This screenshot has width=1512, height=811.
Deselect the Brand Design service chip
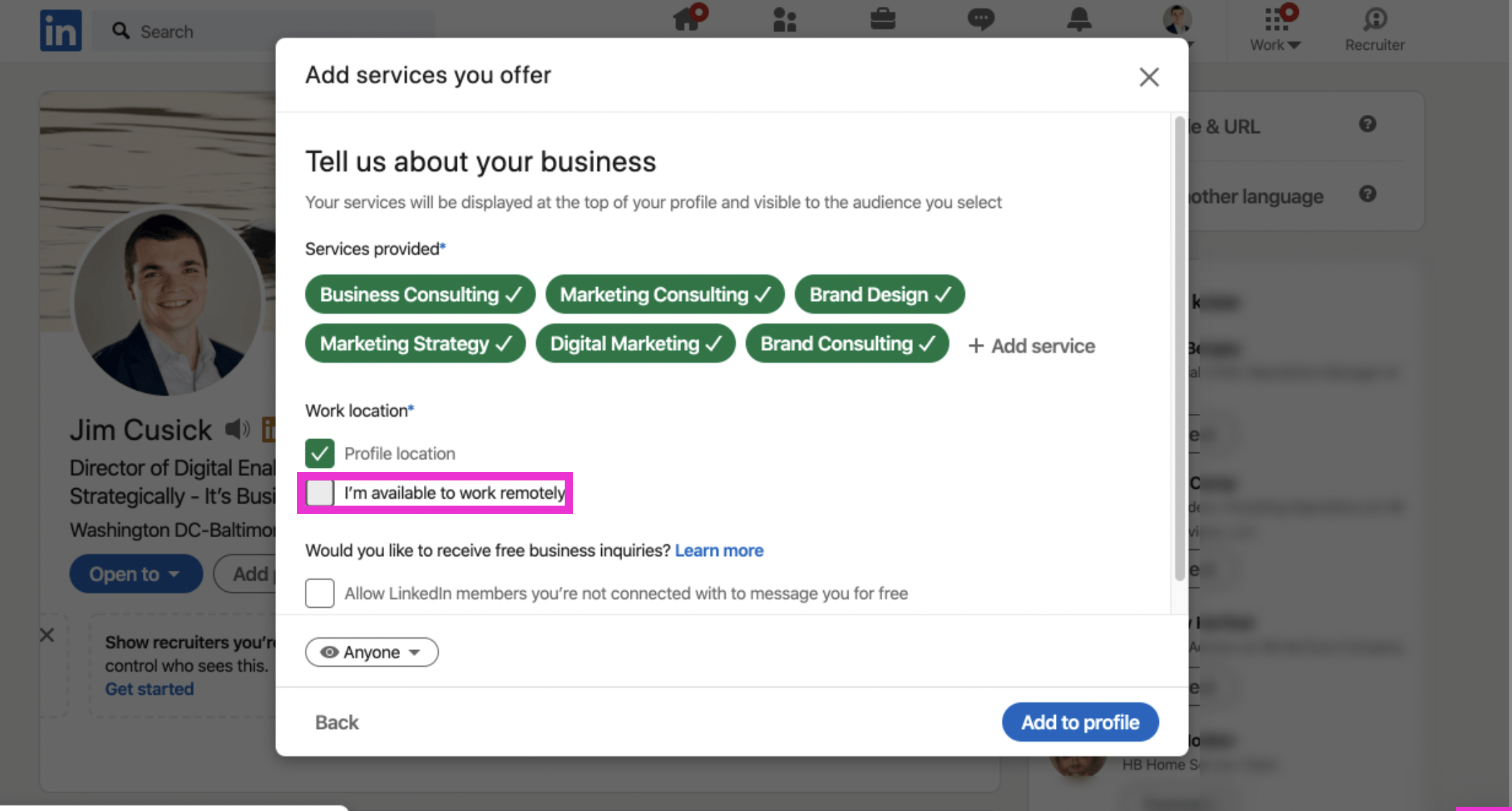[x=879, y=294]
